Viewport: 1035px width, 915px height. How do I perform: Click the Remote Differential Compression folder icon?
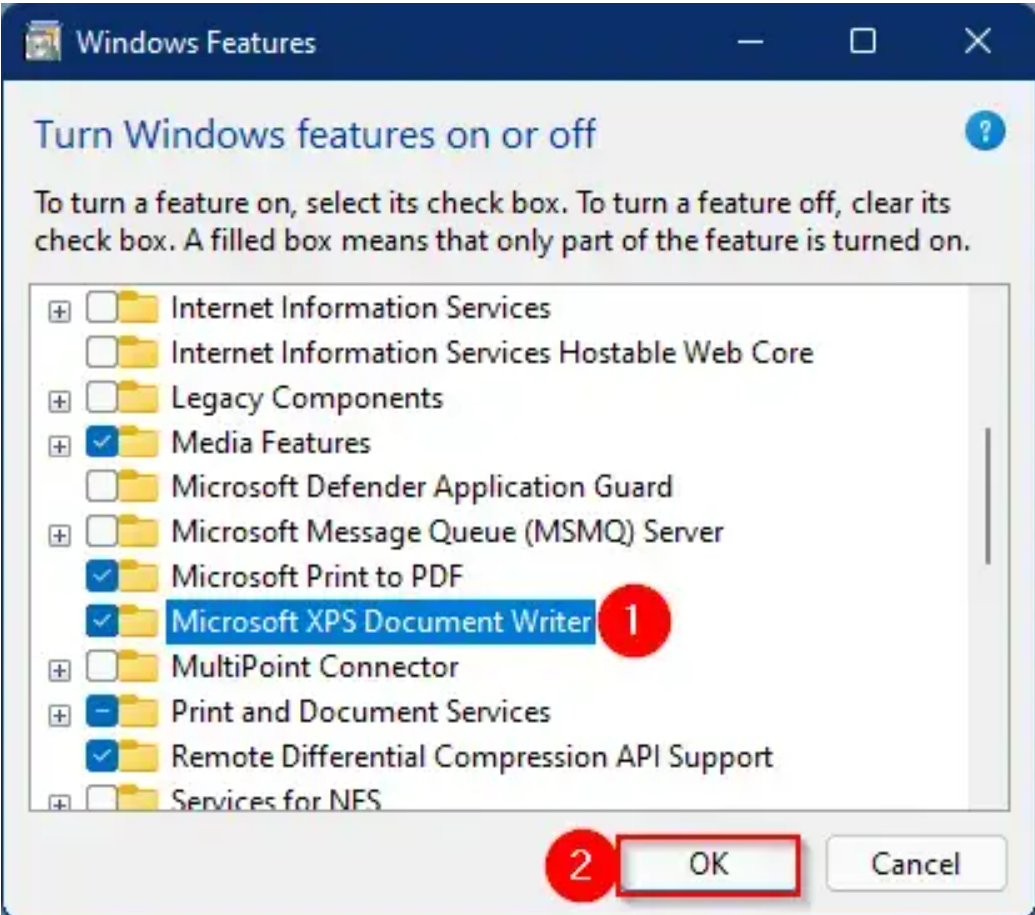(x=139, y=756)
